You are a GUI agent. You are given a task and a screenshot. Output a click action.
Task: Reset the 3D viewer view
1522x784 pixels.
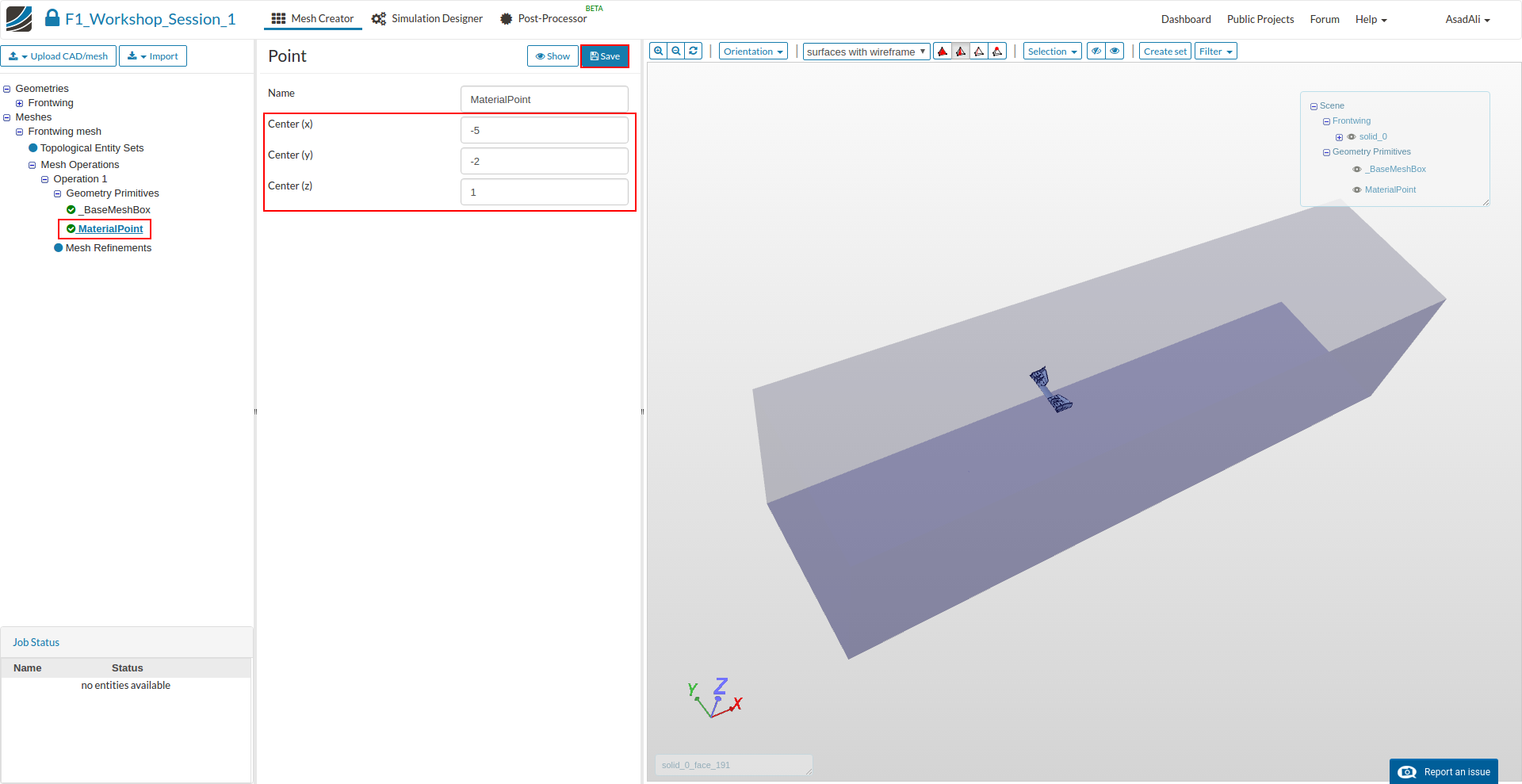694,52
